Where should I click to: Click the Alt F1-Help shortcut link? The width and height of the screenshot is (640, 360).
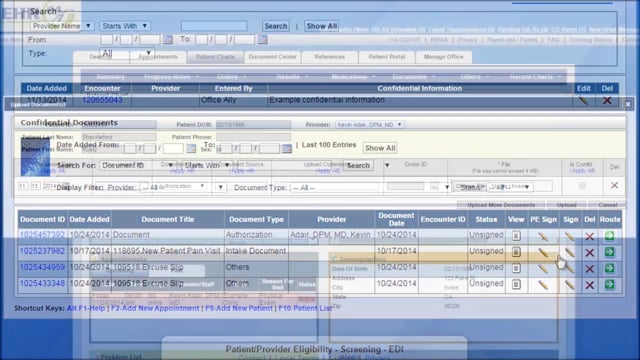[x=86, y=308]
